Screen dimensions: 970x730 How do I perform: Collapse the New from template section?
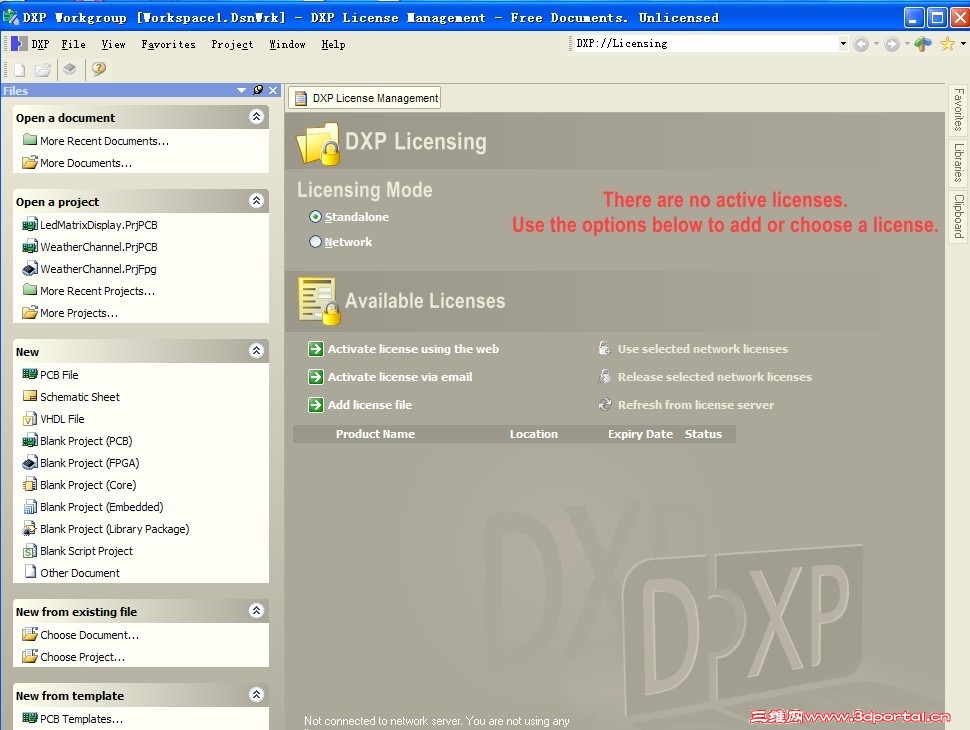click(x=256, y=694)
